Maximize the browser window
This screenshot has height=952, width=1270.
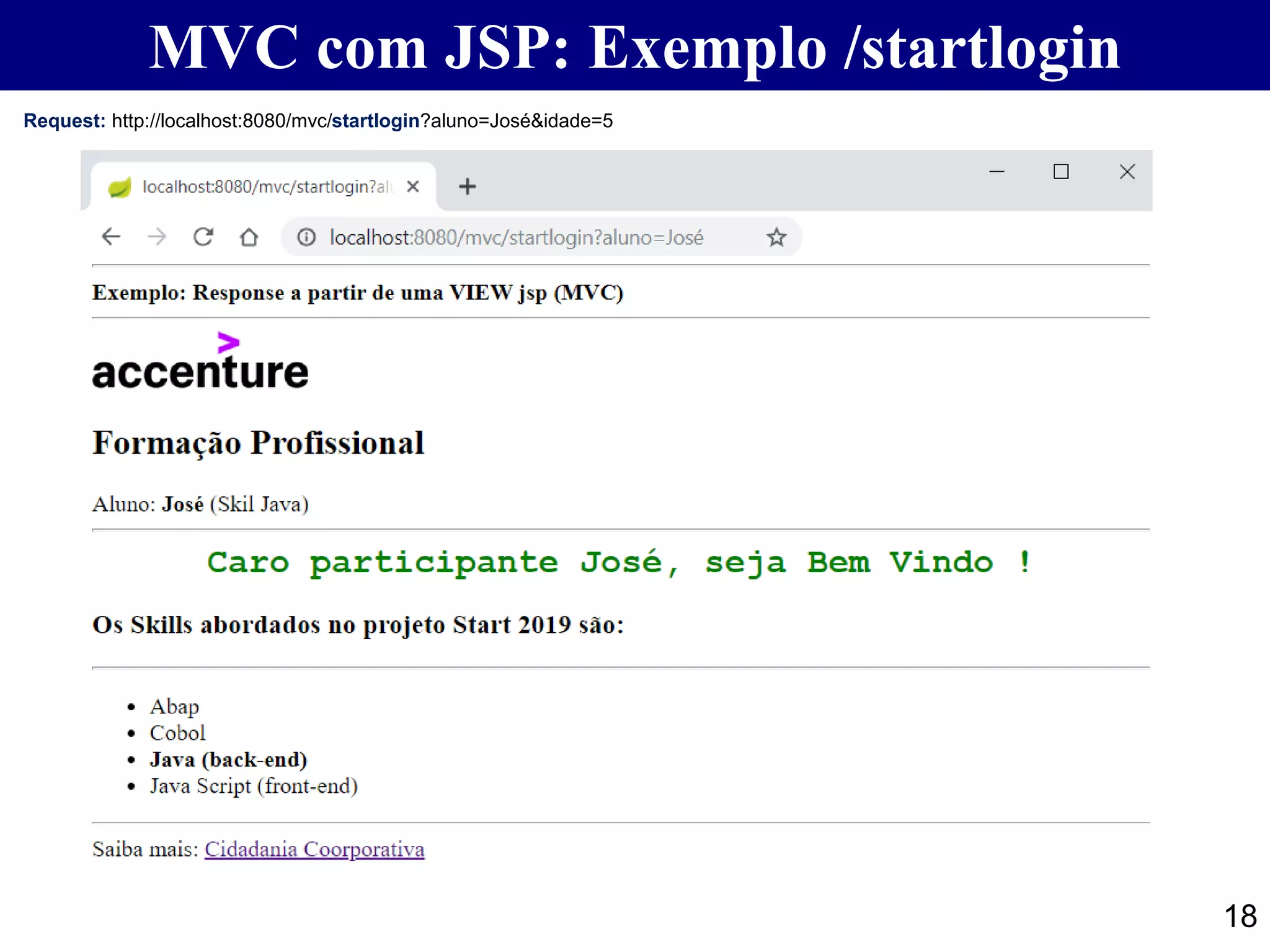pyautogui.click(x=1061, y=172)
